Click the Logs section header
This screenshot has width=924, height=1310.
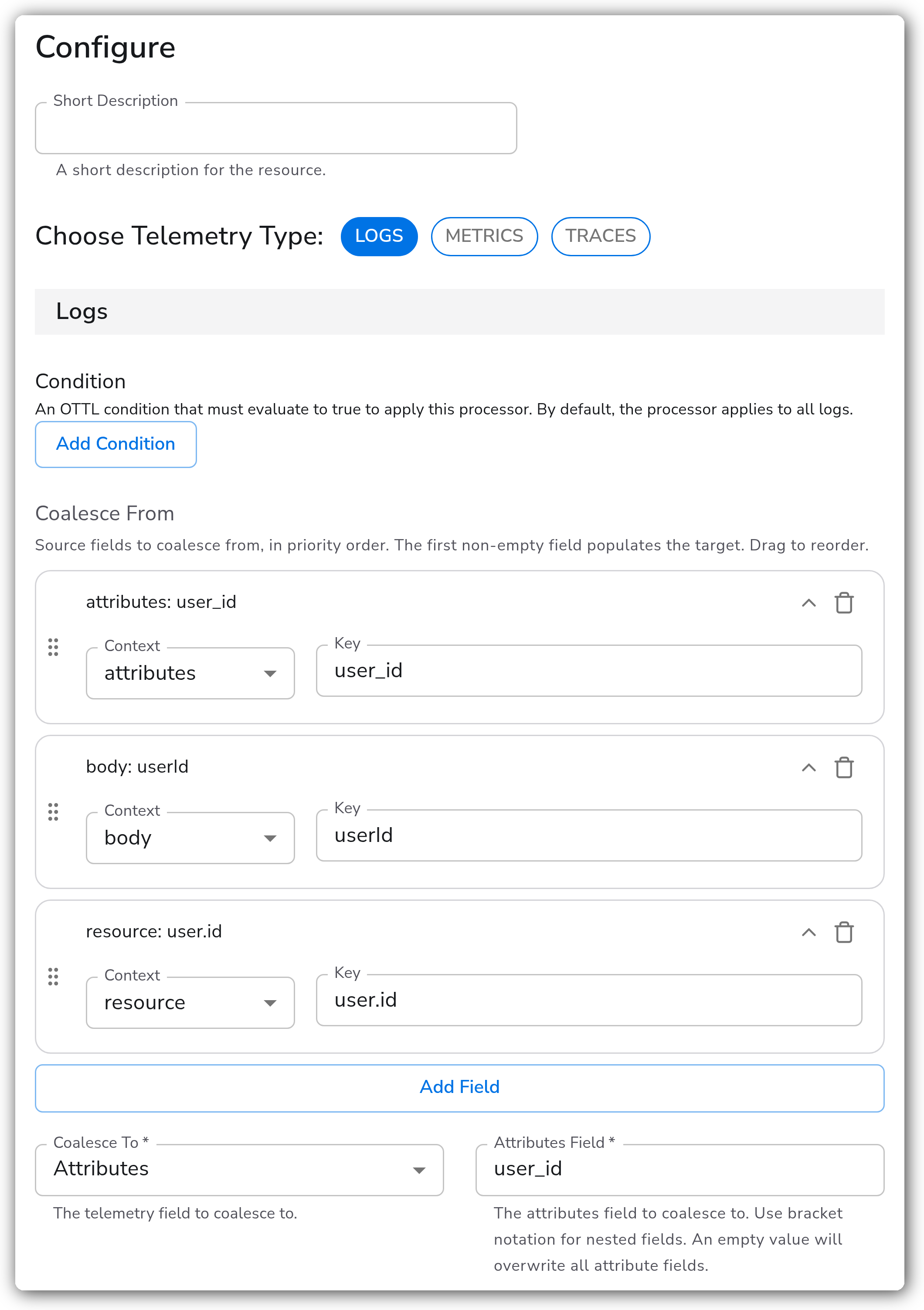coord(459,312)
